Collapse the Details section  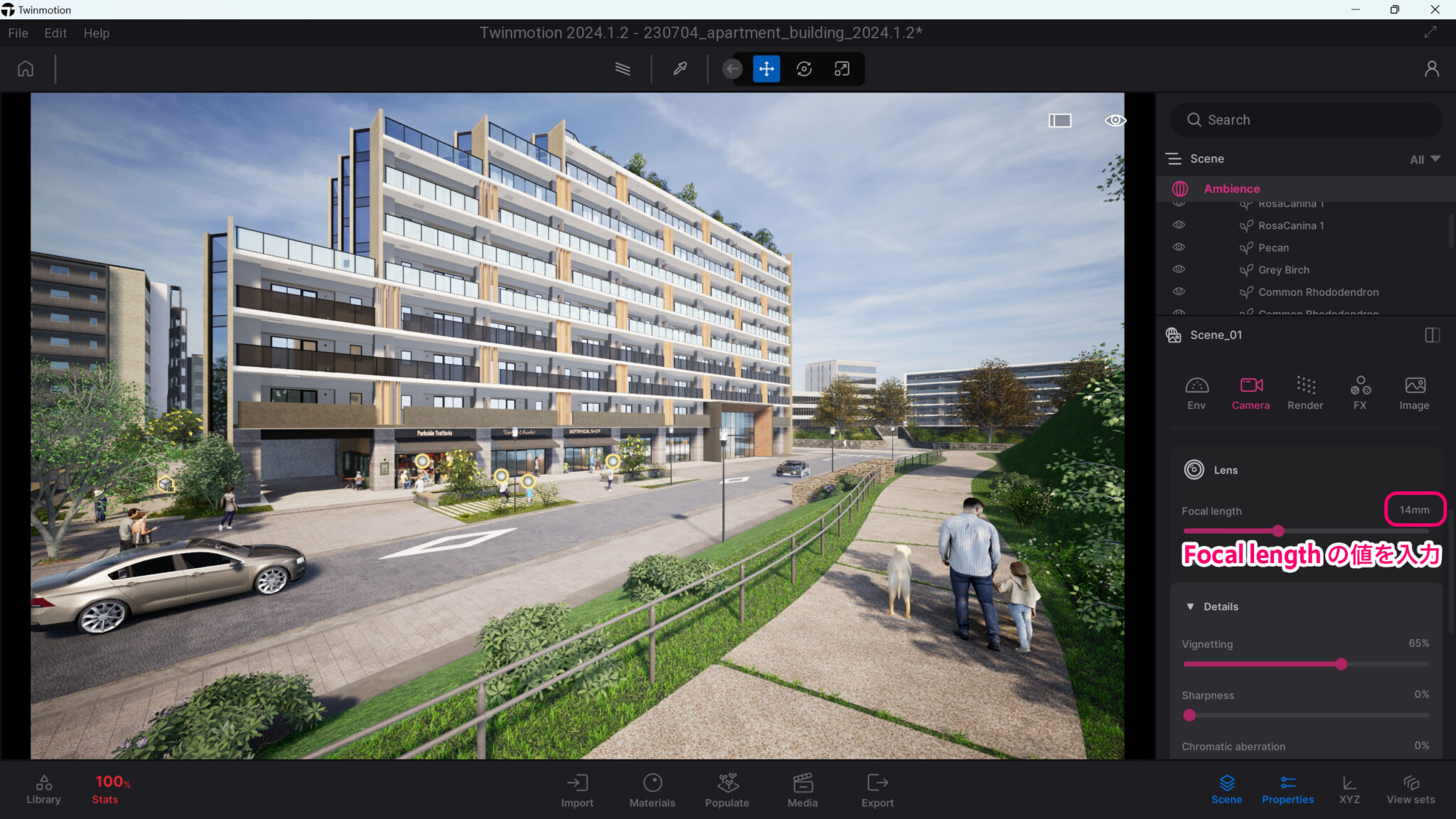[1190, 606]
